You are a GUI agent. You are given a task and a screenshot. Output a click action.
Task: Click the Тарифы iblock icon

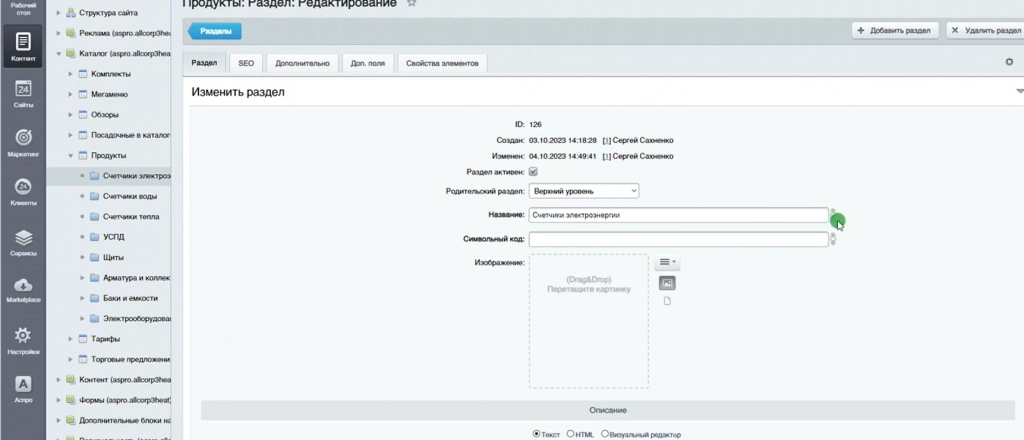(x=83, y=339)
